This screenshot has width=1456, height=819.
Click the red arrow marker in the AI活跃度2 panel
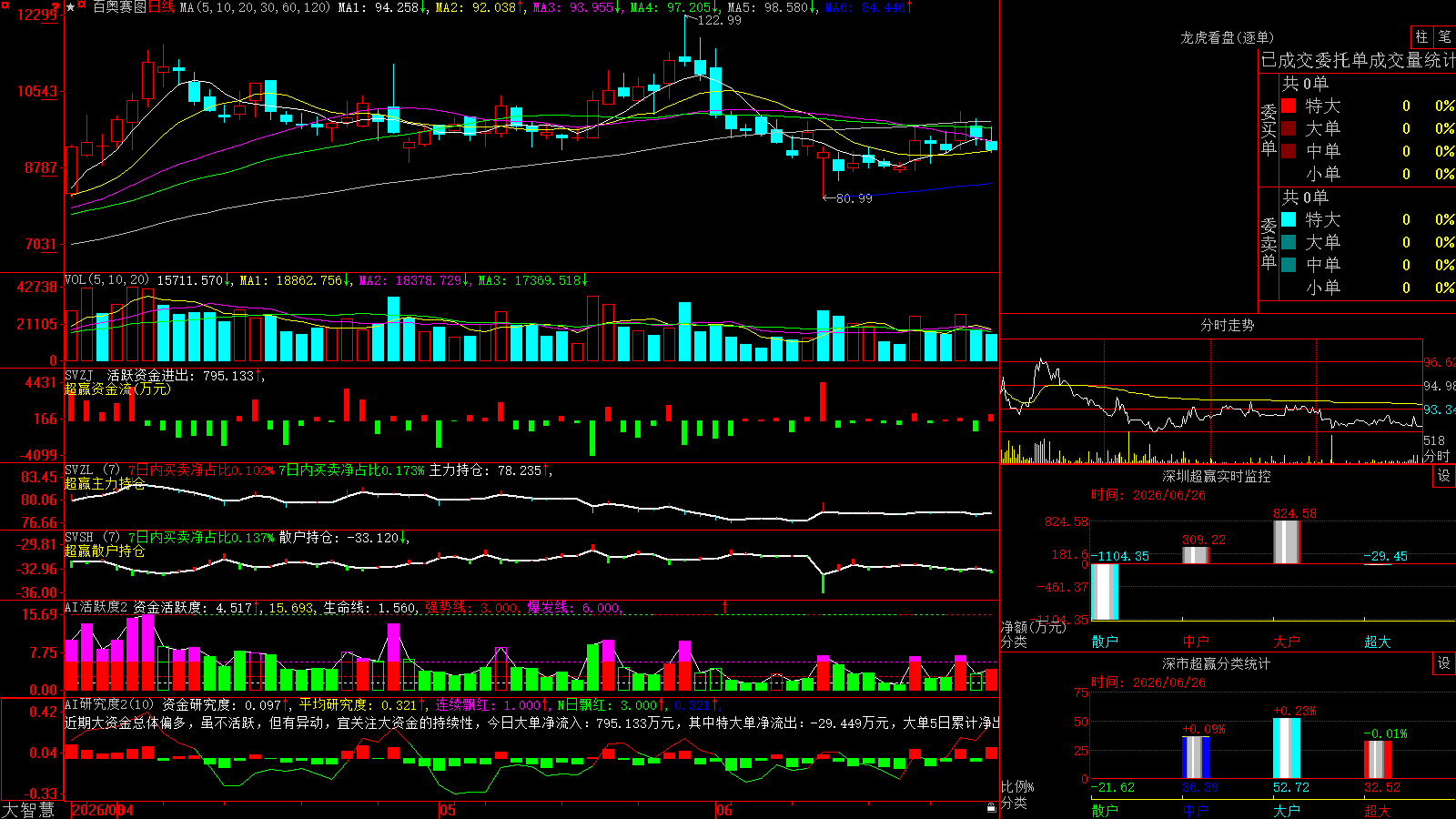point(725,606)
